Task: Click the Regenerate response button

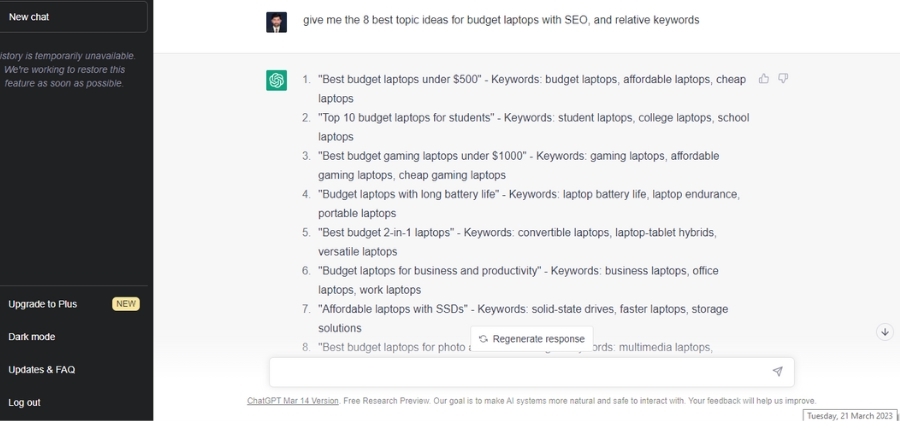Action: coord(532,339)
